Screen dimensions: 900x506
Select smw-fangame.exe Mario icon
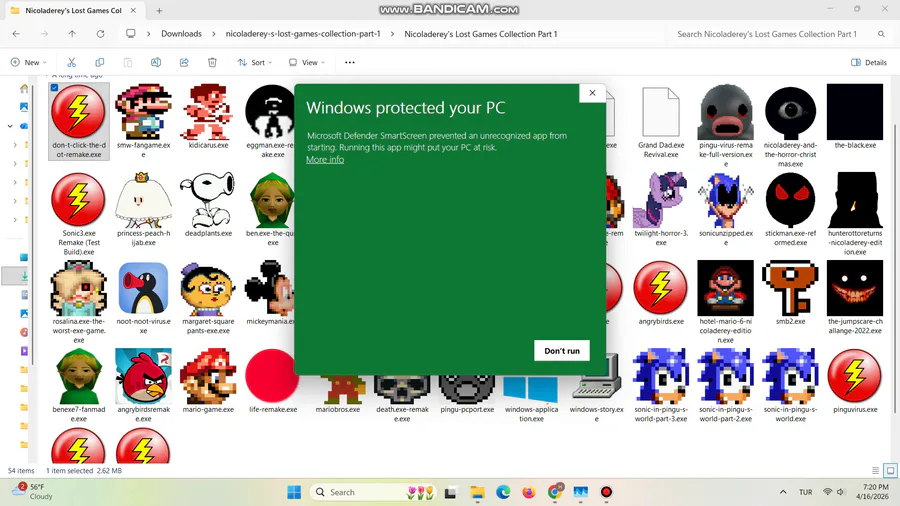[x=143, y=112]
